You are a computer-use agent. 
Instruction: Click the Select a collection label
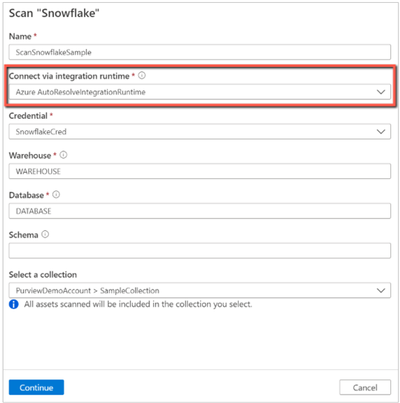click(43, 275)
